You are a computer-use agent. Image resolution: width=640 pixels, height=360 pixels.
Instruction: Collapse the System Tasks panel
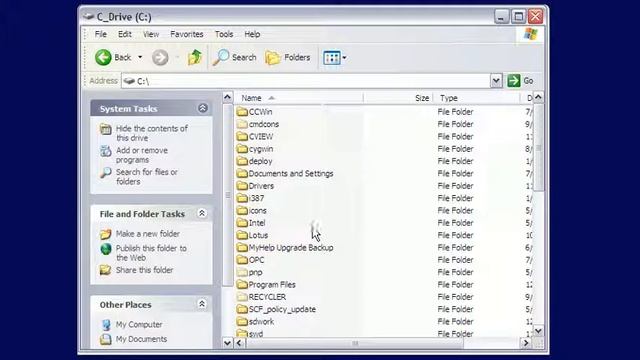pyautogui.click(x=203, y=108)
